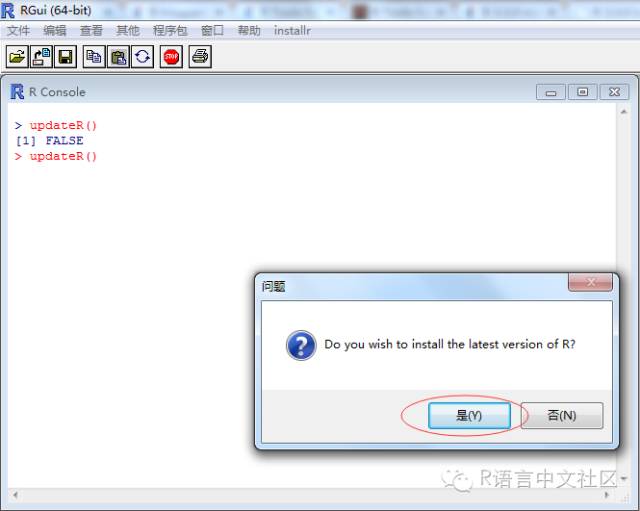Screen dimensions: 640x511
Task: Click the console vertical scrollbar up arrow
Action: (x=624, y=111)
